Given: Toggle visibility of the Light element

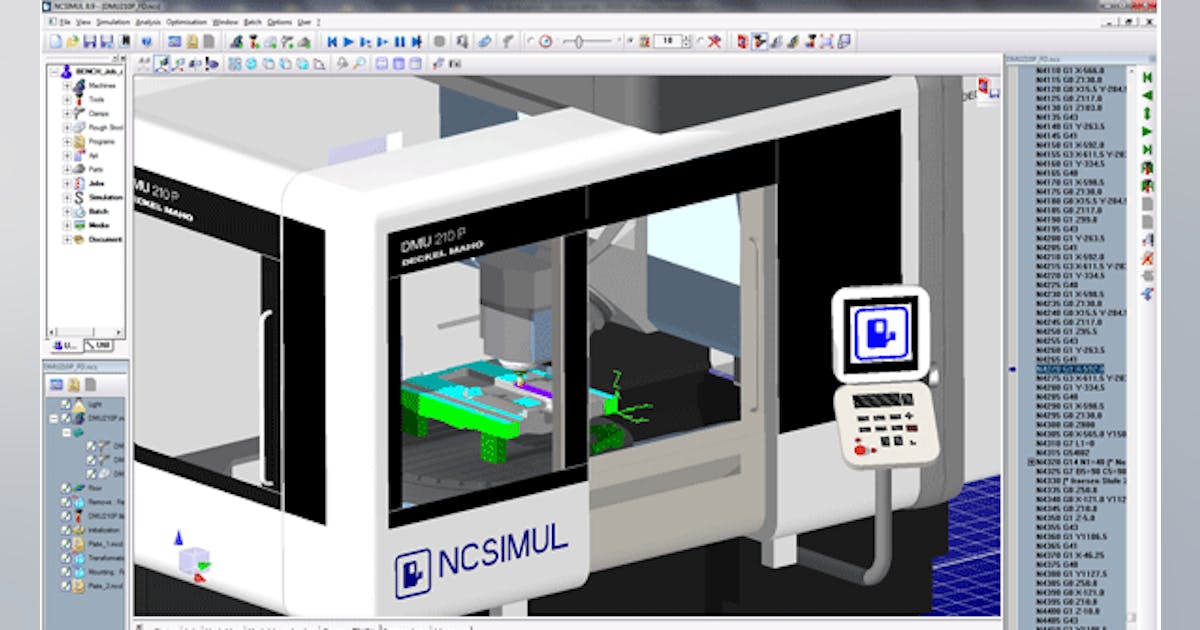Looking at the screenshot, I should [66, 403].
